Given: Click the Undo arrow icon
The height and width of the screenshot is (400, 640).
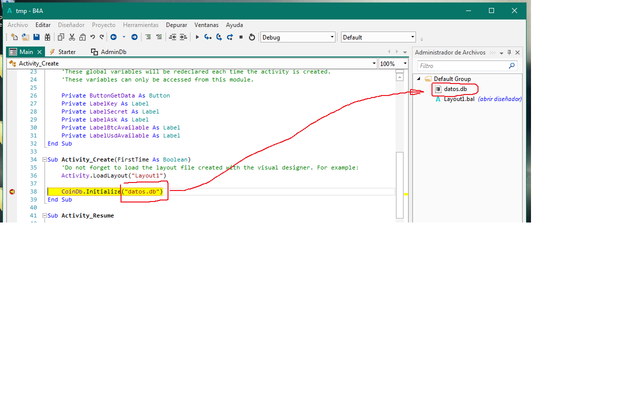Looking at the screenshot, I should 91,37.
